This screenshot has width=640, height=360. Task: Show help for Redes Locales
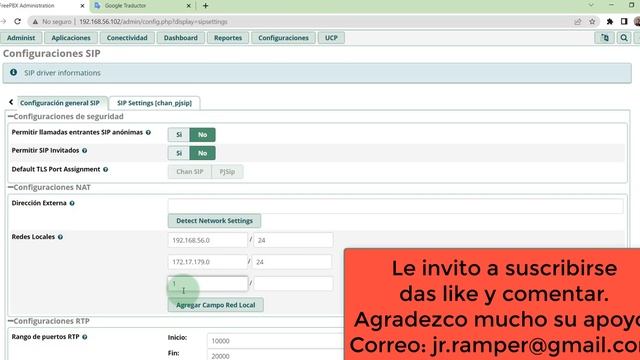(60, 237)
